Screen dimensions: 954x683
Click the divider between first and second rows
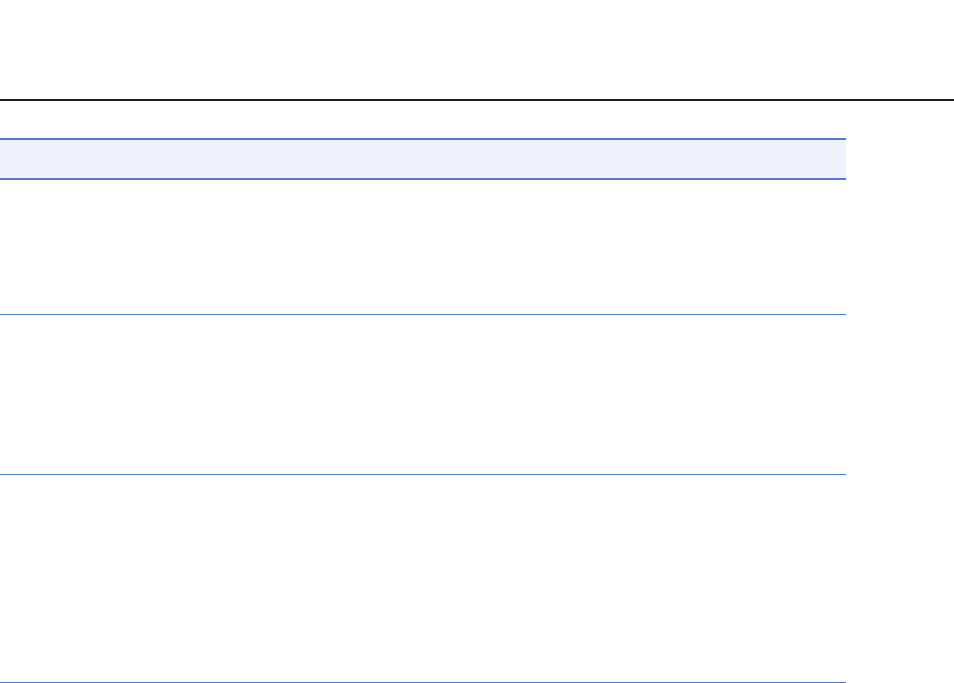(x=422, y=315)
